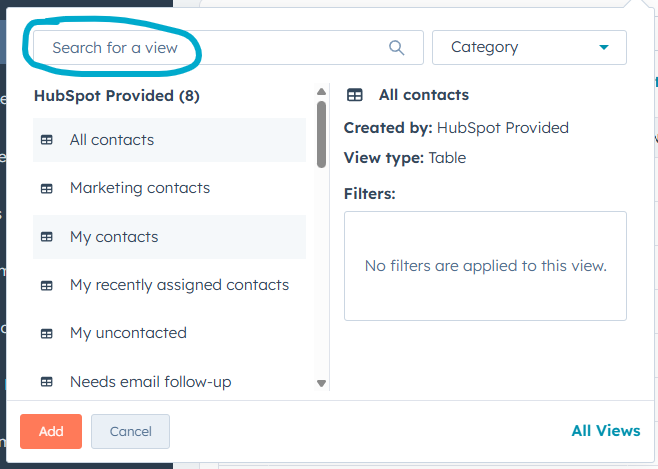Image resolution: width=658 pixels, height=469 pixels.
Task: Pick My recently assigned contacts view
Action: click(179, 285)
